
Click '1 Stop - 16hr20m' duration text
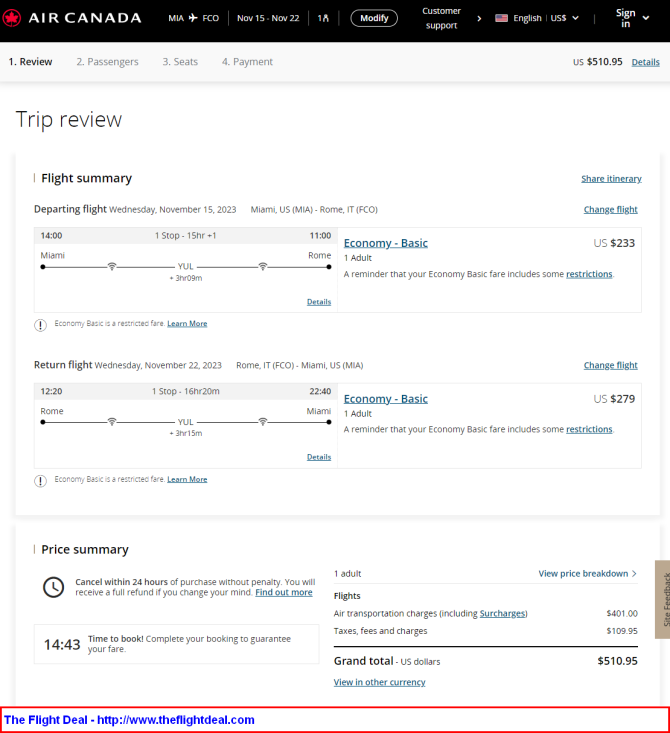pos(186,391)
